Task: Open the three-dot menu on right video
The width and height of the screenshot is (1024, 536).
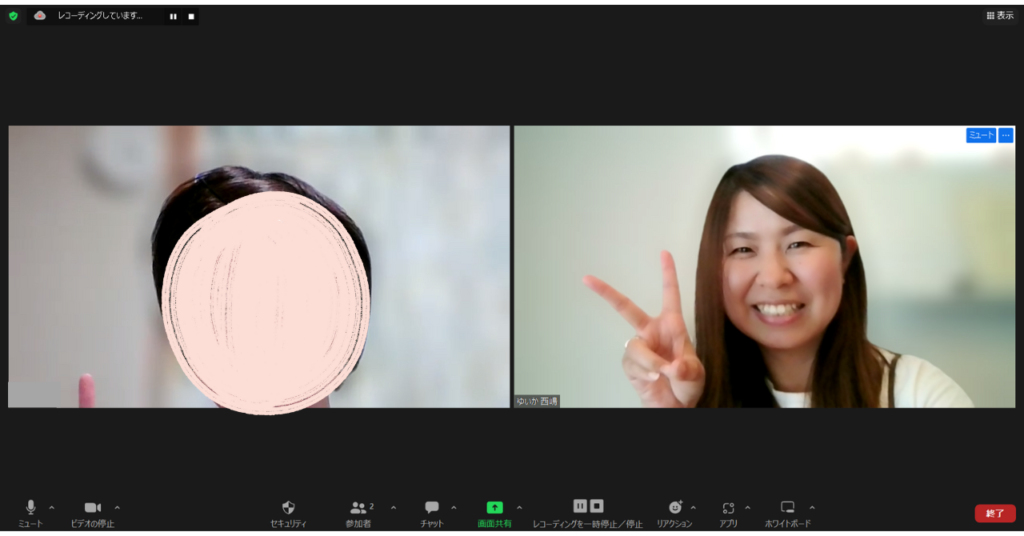Action: (1006, 135)
